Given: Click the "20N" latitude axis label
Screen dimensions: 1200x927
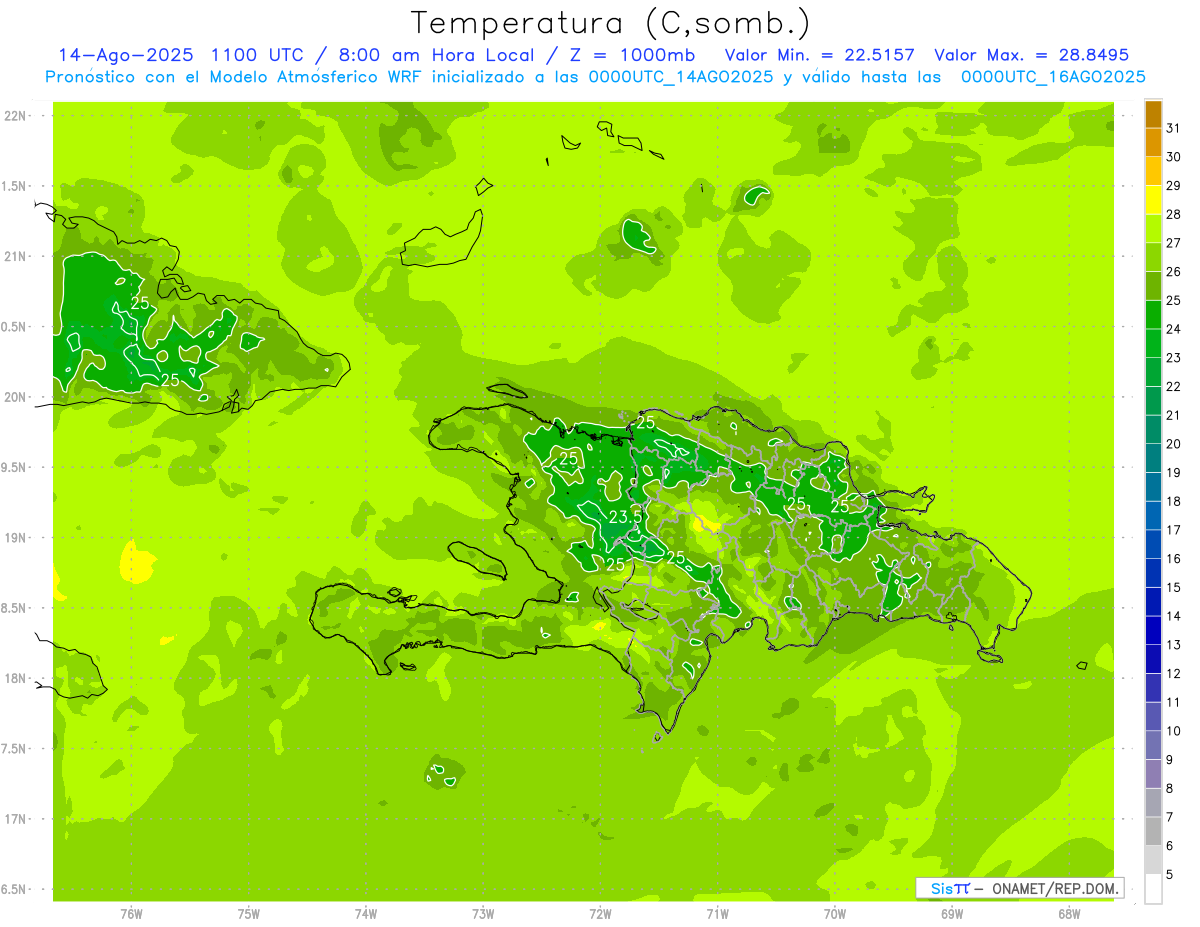Looking at the screenshot, I should pyautogui.click(x=16, y=397).
